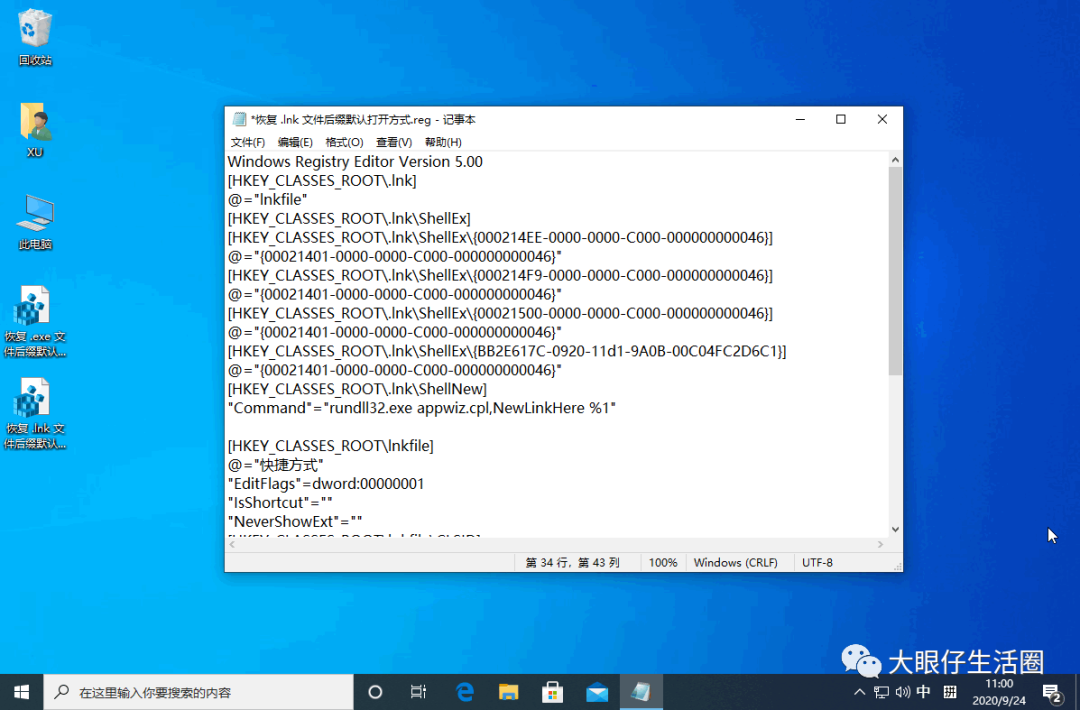Click the line [HKEY_CLASSES_ROOT\.lnk\ShellEx]
The image size is (1080, 710).
[x=349, y=218]
